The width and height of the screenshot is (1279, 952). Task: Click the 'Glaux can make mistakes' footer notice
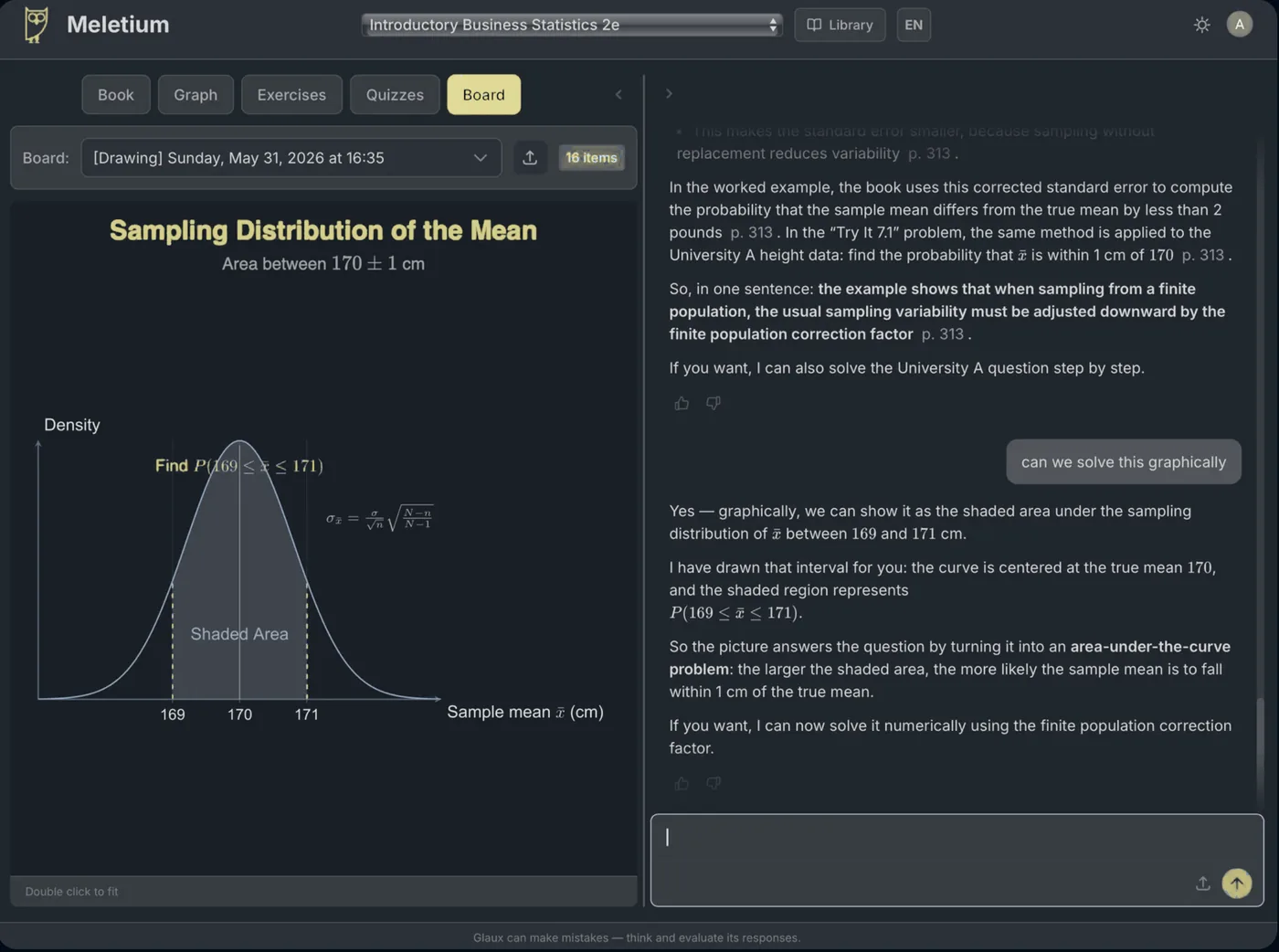click(x=637, y=938)
